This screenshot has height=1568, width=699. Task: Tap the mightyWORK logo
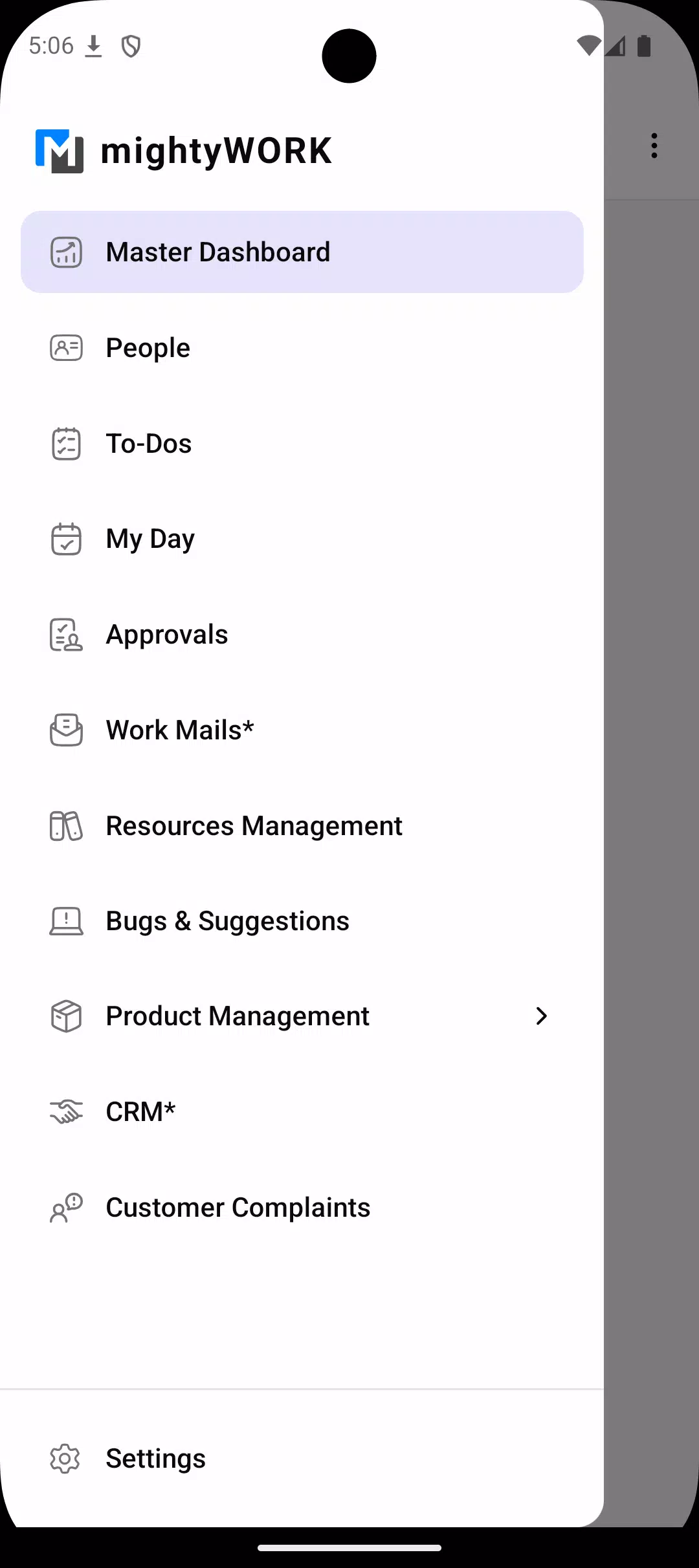(x=184, y=151)
